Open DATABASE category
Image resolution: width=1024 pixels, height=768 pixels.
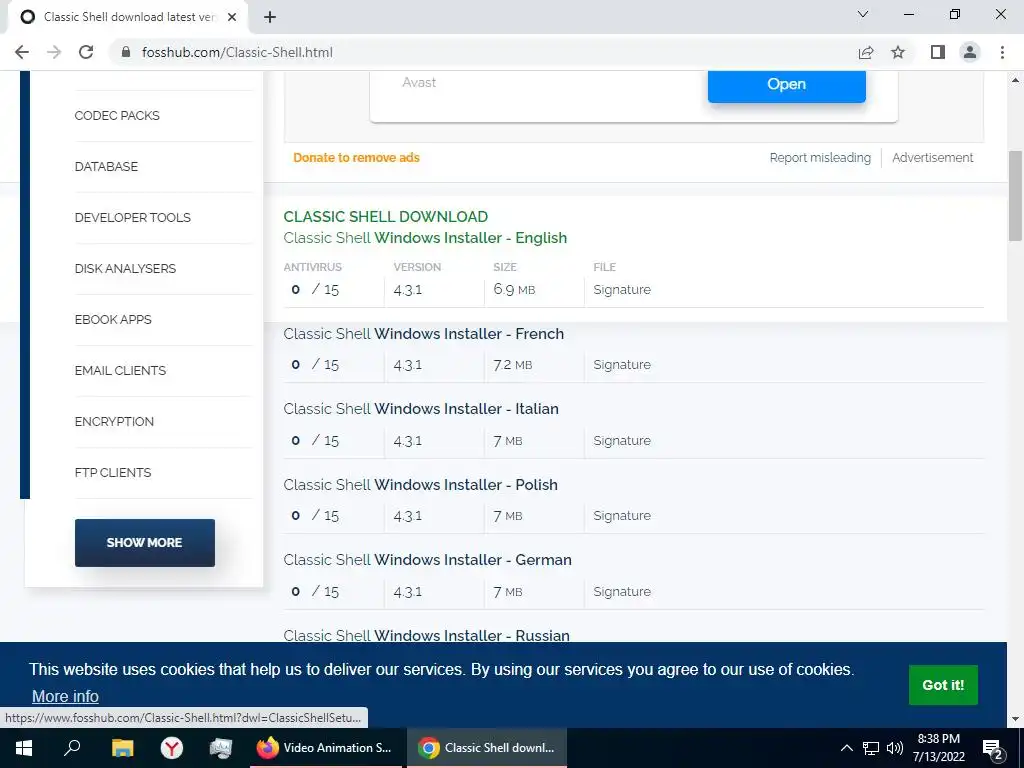coord(106,167)
